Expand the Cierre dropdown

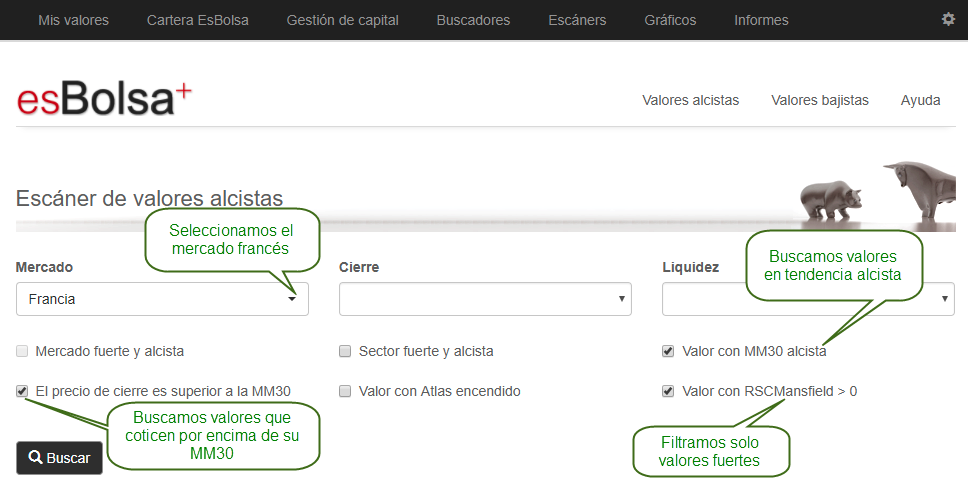[x=485, y=299]
